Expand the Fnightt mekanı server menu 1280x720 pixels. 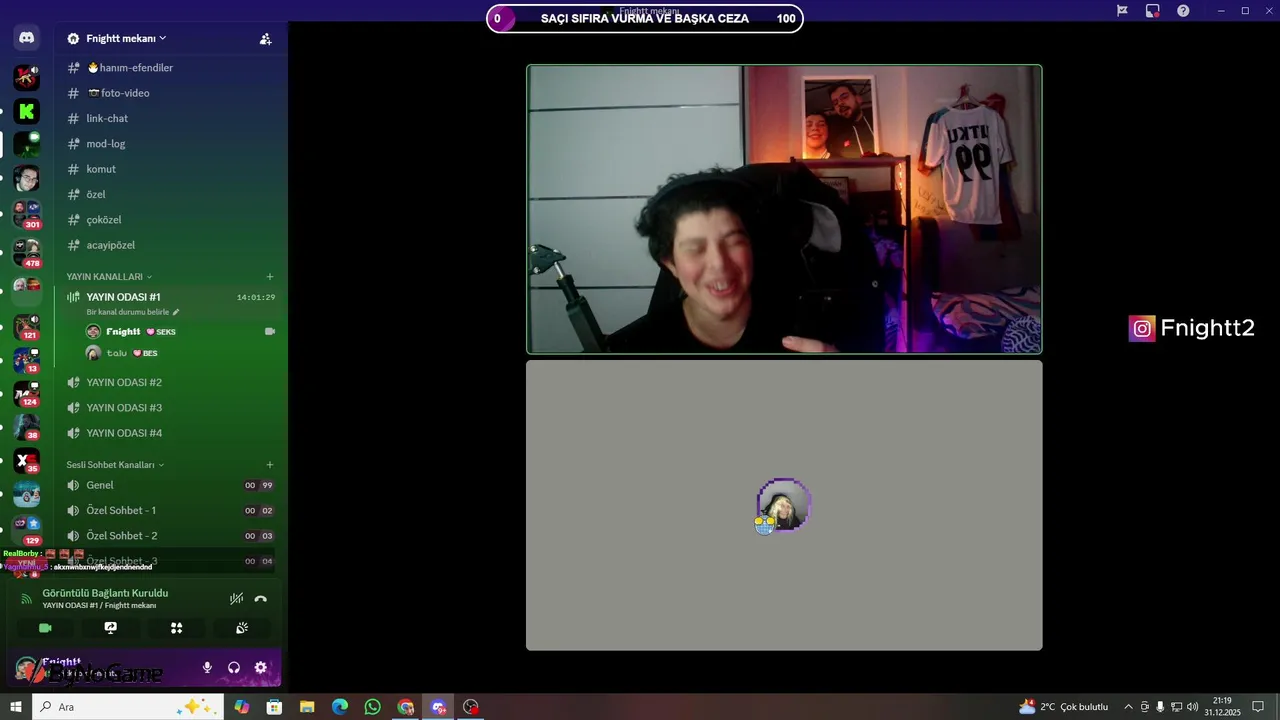[x=126, y=38]
